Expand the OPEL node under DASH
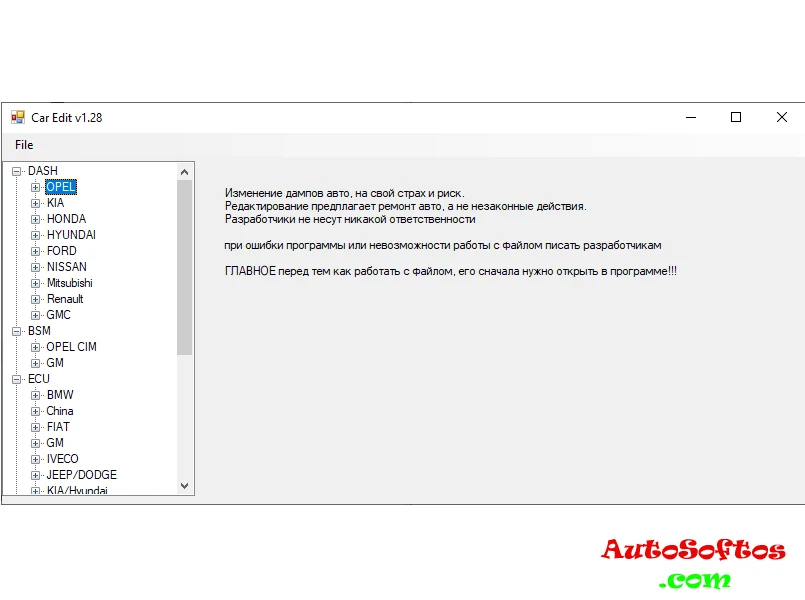Image resolution: width=805 pixels, height=600 pixels. (x=36, y=187)
